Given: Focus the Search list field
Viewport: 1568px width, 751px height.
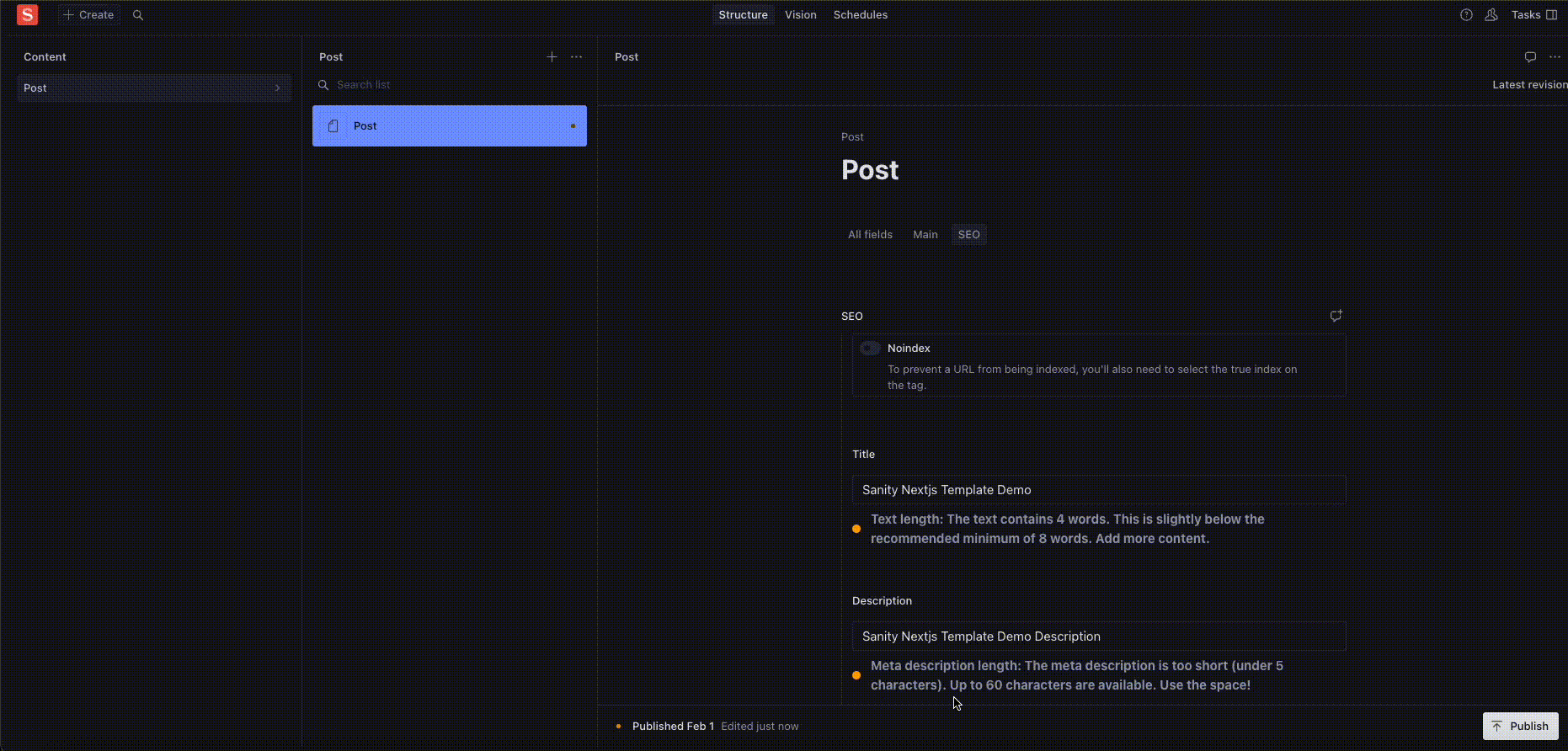Looking at the screenshot, I should pos(450,84).
